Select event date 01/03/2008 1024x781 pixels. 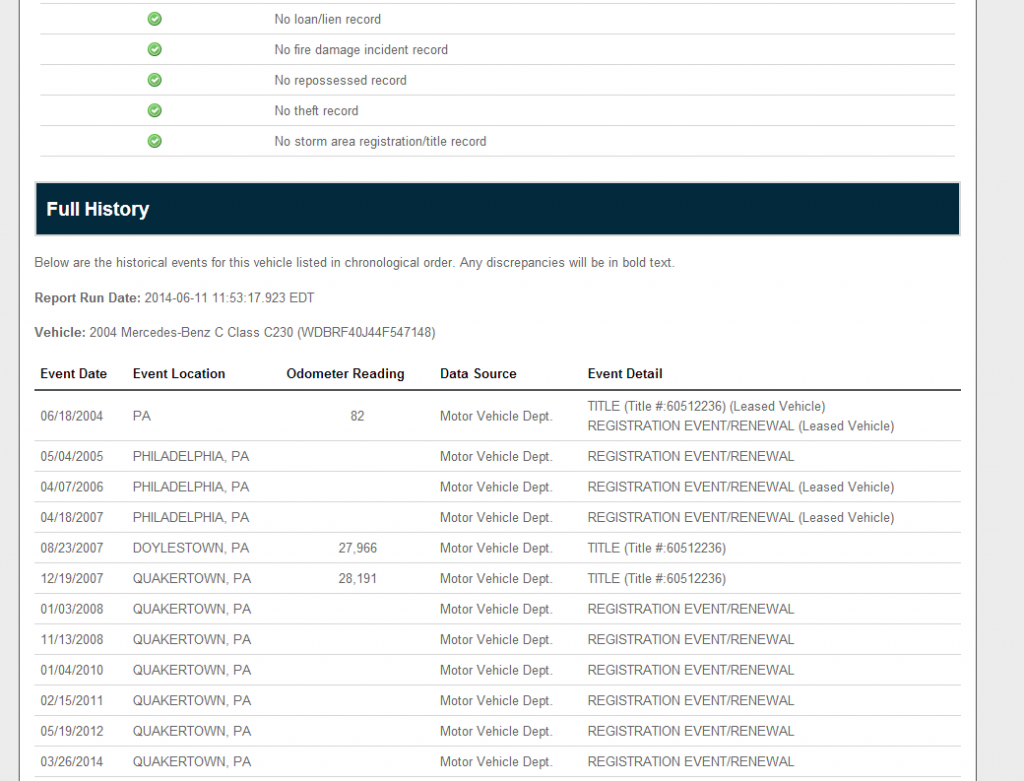pyautogui.click(x=72, y=609)
